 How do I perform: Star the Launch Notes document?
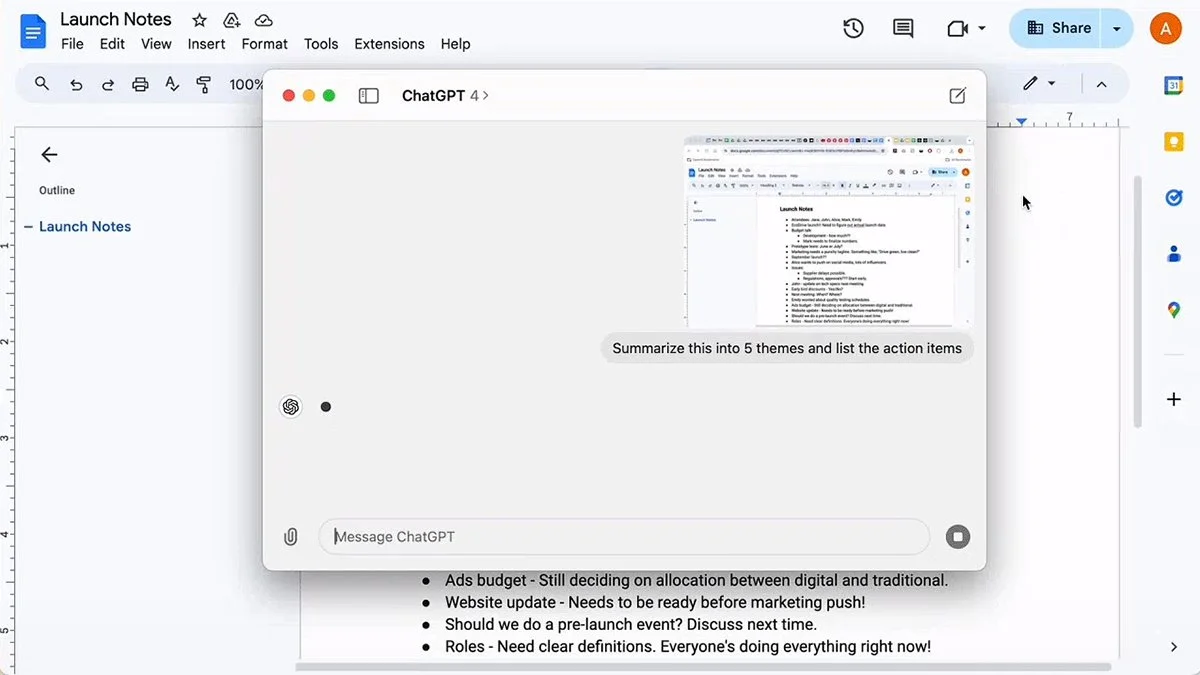pyautogui.click(x=199, y=19)
